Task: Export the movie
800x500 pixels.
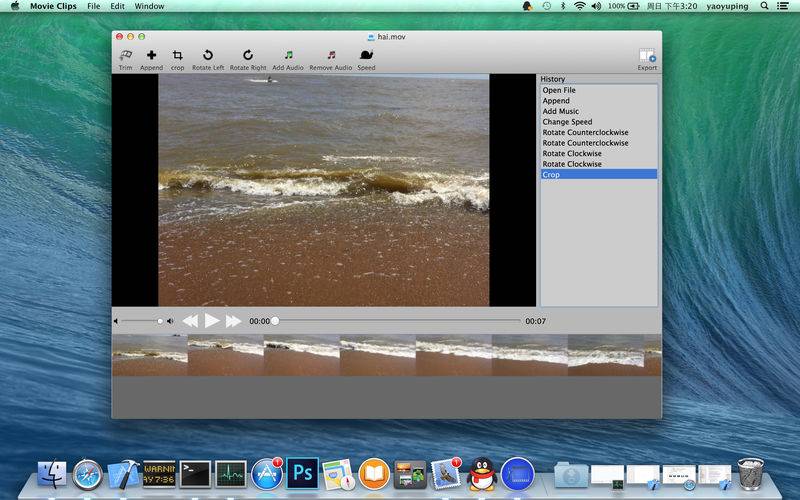Action: [647, 58]
